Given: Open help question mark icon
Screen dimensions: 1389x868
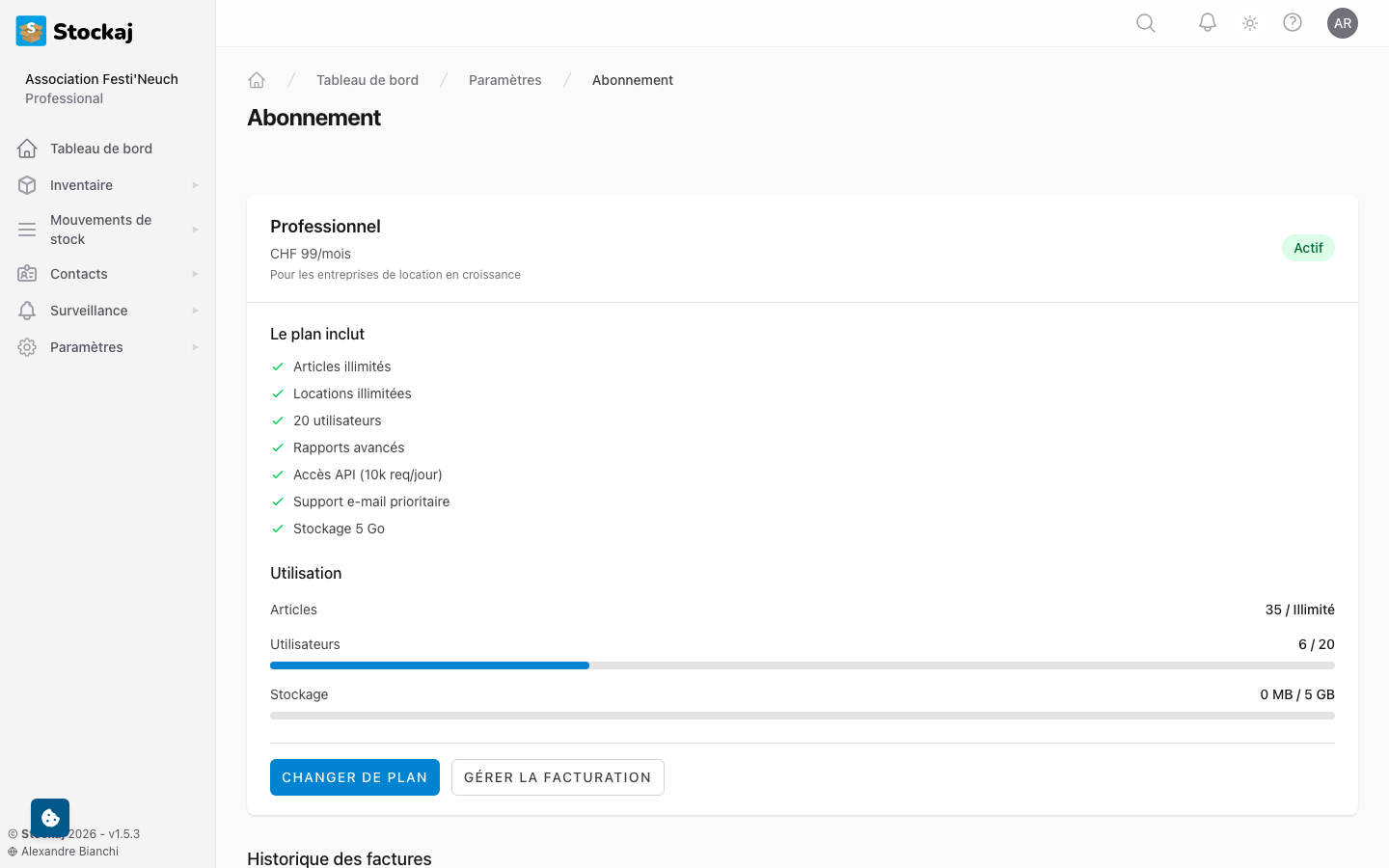Looking at the screenshot, I should [x=1293, y=23].
